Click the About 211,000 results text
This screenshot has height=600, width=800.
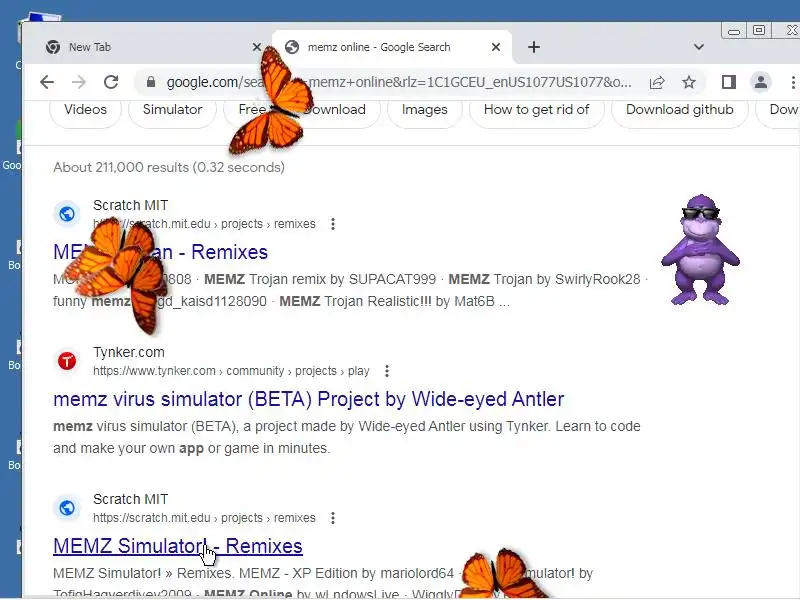click(x=169, y=167)
